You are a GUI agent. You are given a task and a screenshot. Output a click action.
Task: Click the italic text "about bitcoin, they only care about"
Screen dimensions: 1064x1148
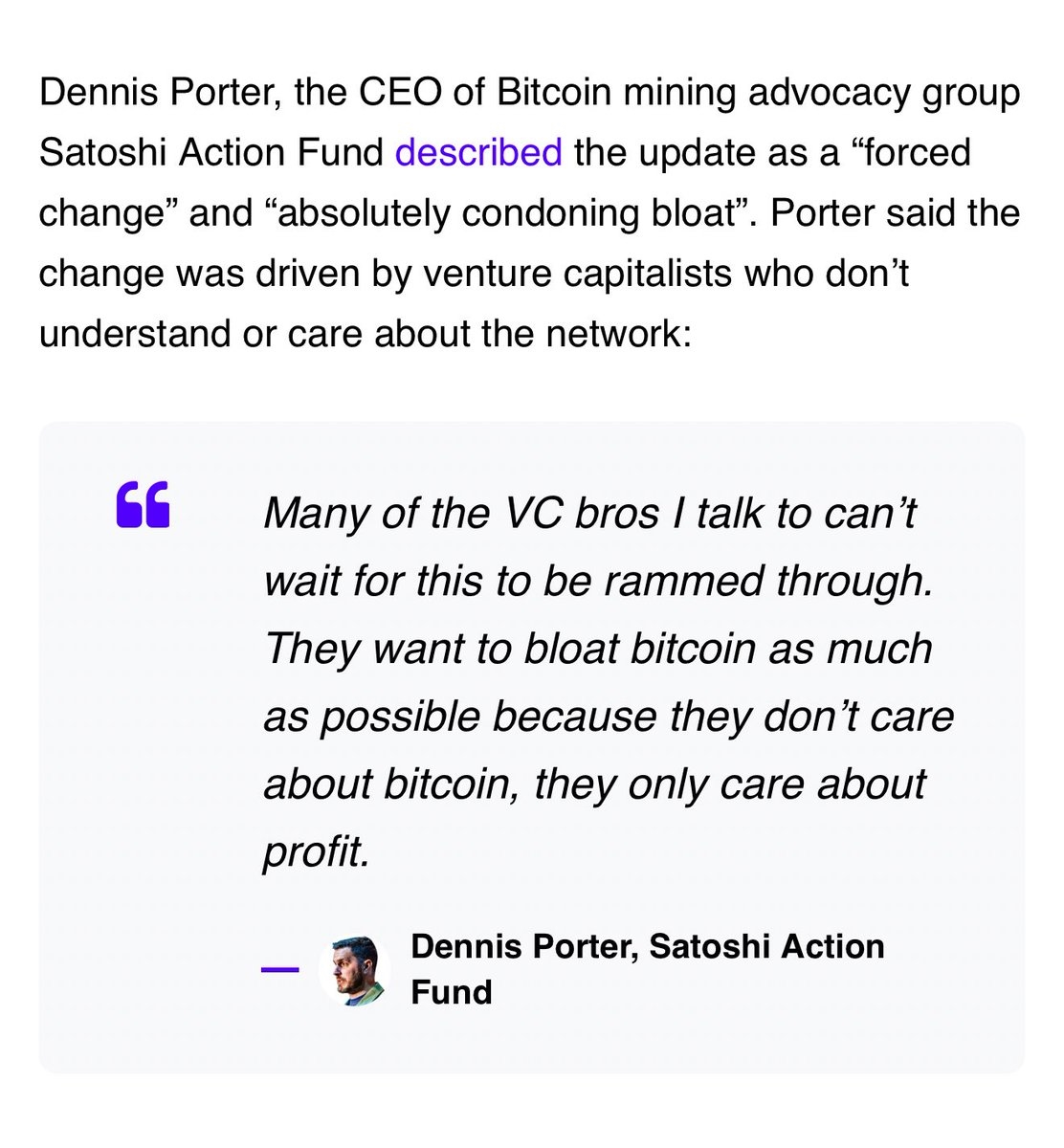click(593, 783)
